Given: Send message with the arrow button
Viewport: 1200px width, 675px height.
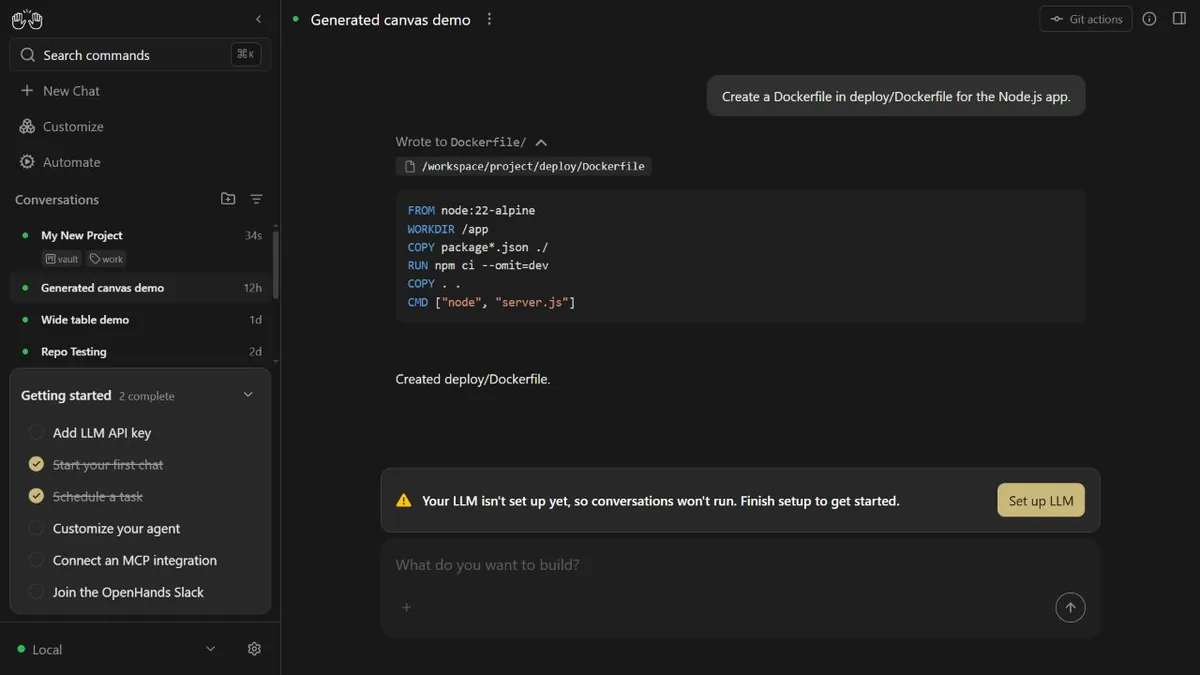Looking at the screenshot, I should tap(1070, 607).
